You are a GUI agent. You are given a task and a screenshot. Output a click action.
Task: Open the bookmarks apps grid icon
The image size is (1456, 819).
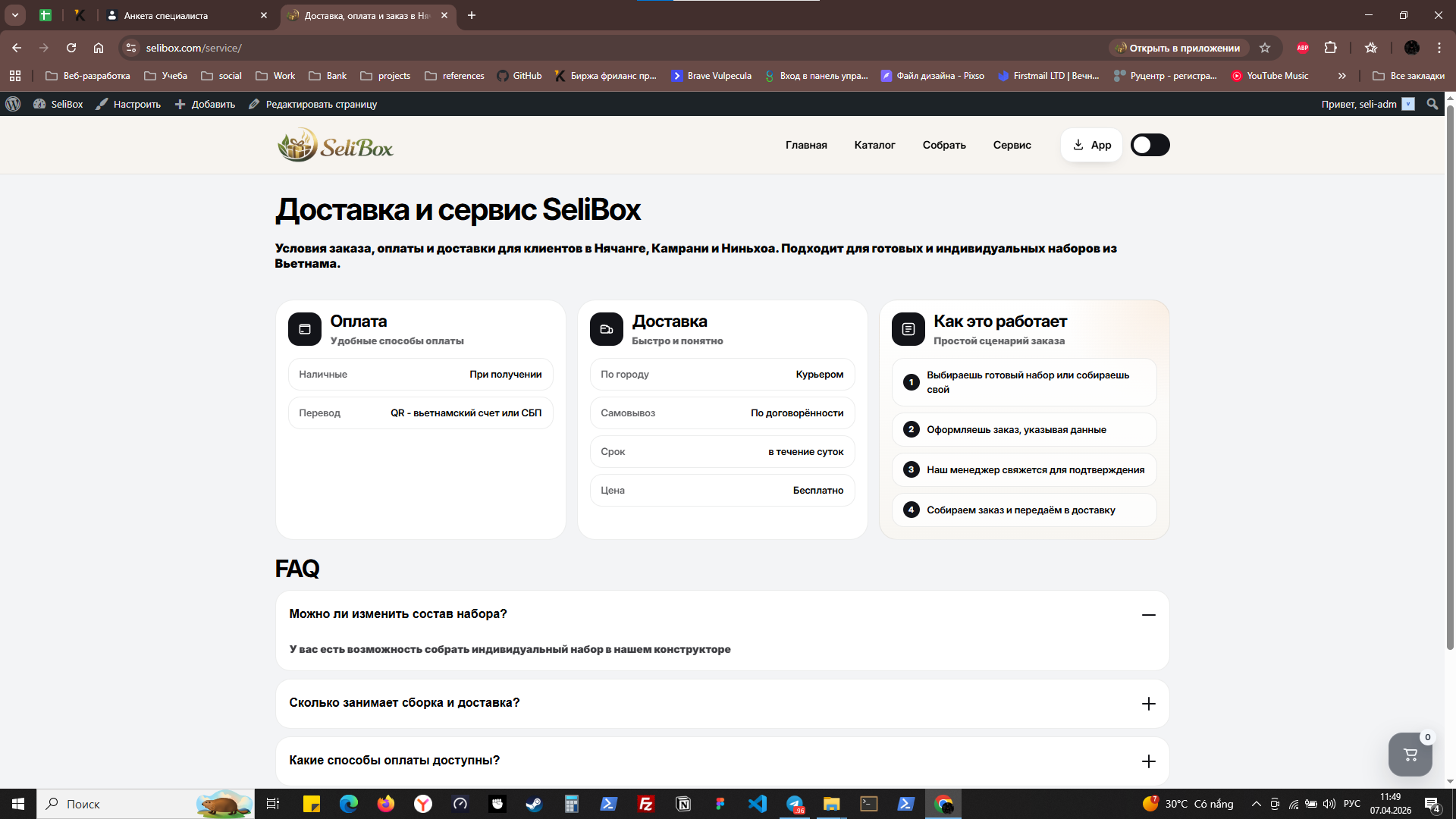[15, 76]
